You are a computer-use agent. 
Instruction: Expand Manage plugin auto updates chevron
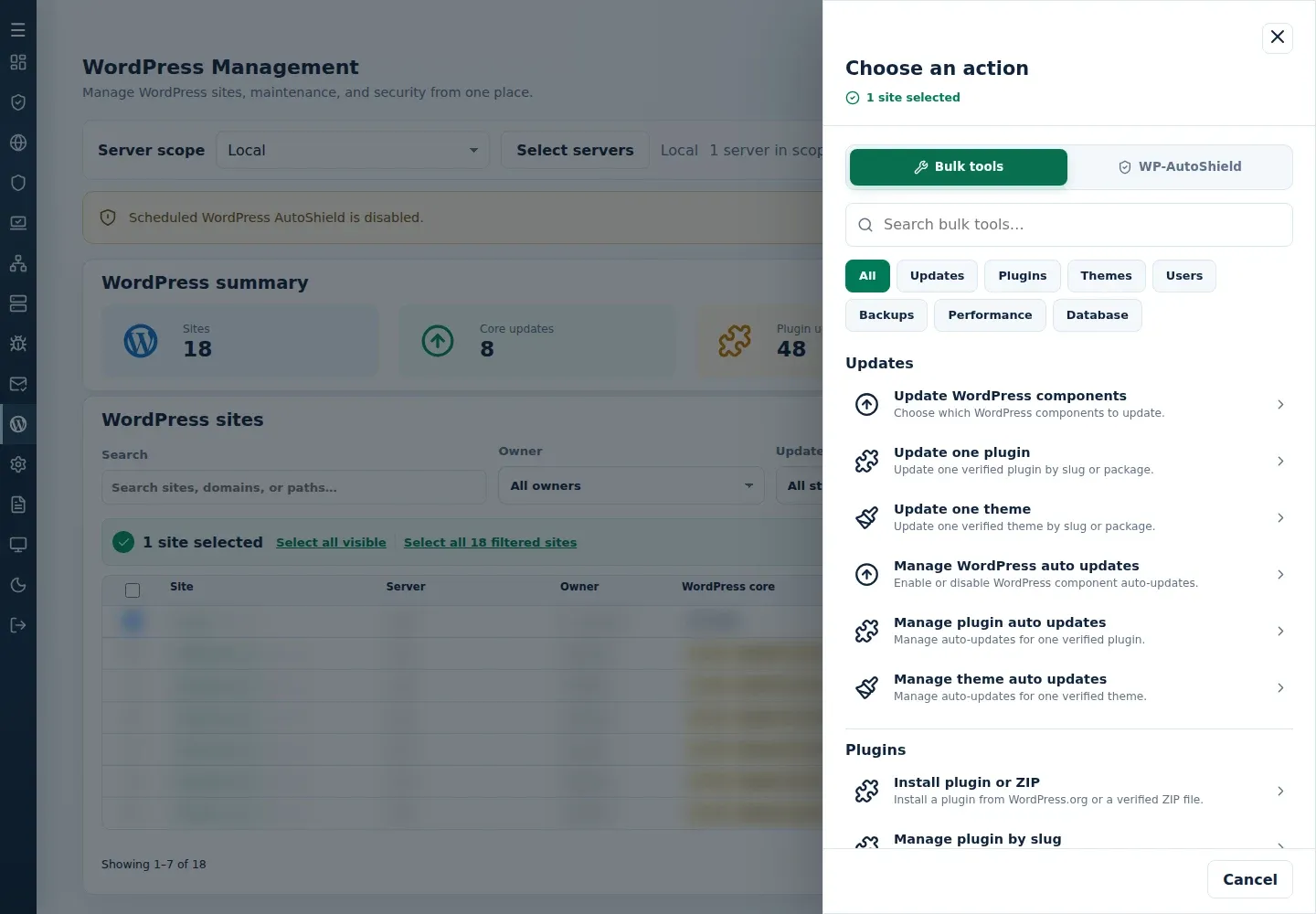click(1280, 631)
